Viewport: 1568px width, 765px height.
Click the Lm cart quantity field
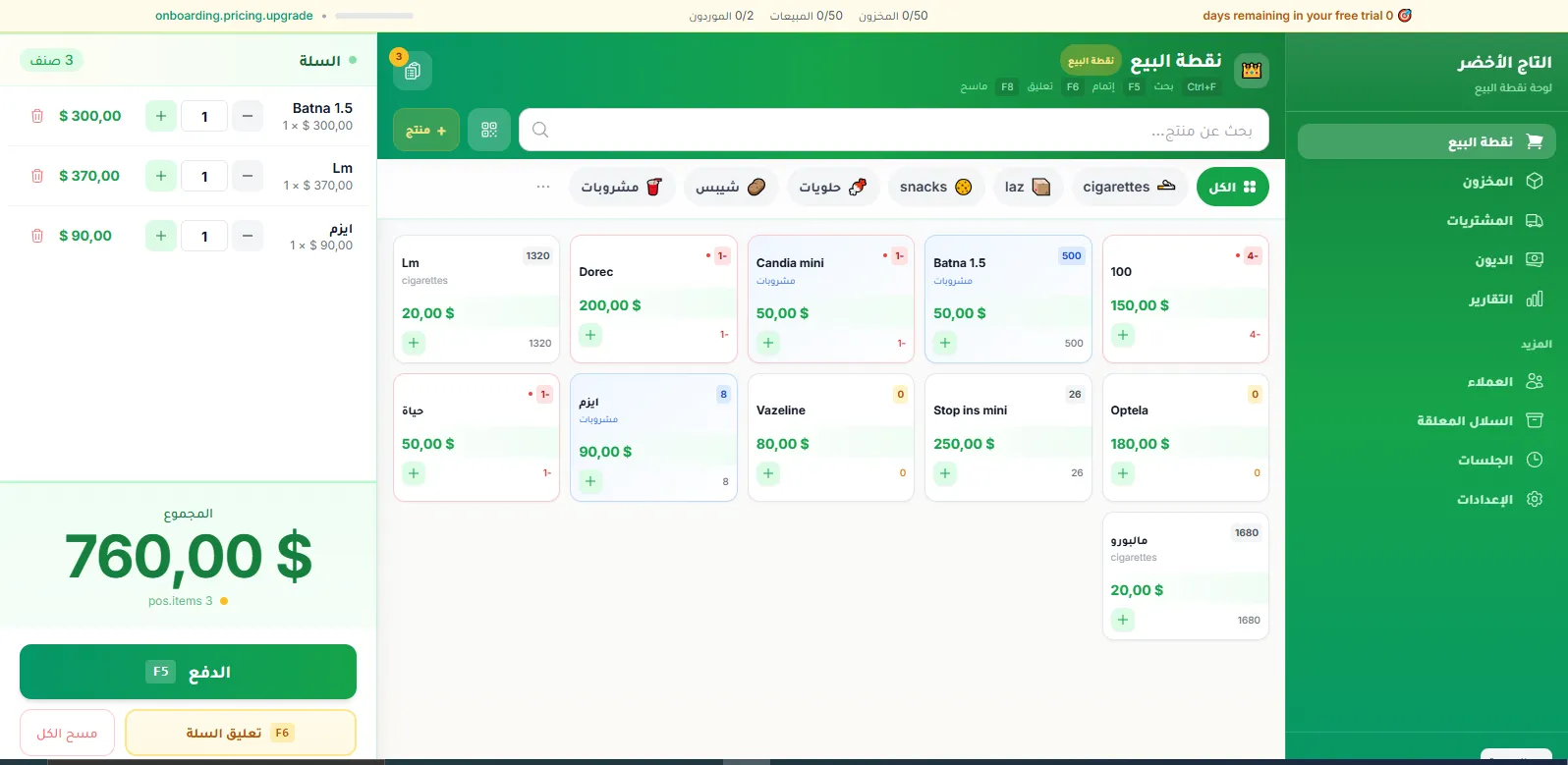(x=204, y=176)
